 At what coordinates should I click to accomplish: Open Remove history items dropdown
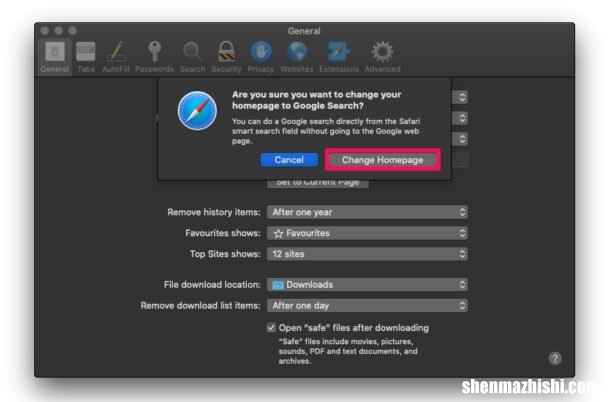(367, 212)
